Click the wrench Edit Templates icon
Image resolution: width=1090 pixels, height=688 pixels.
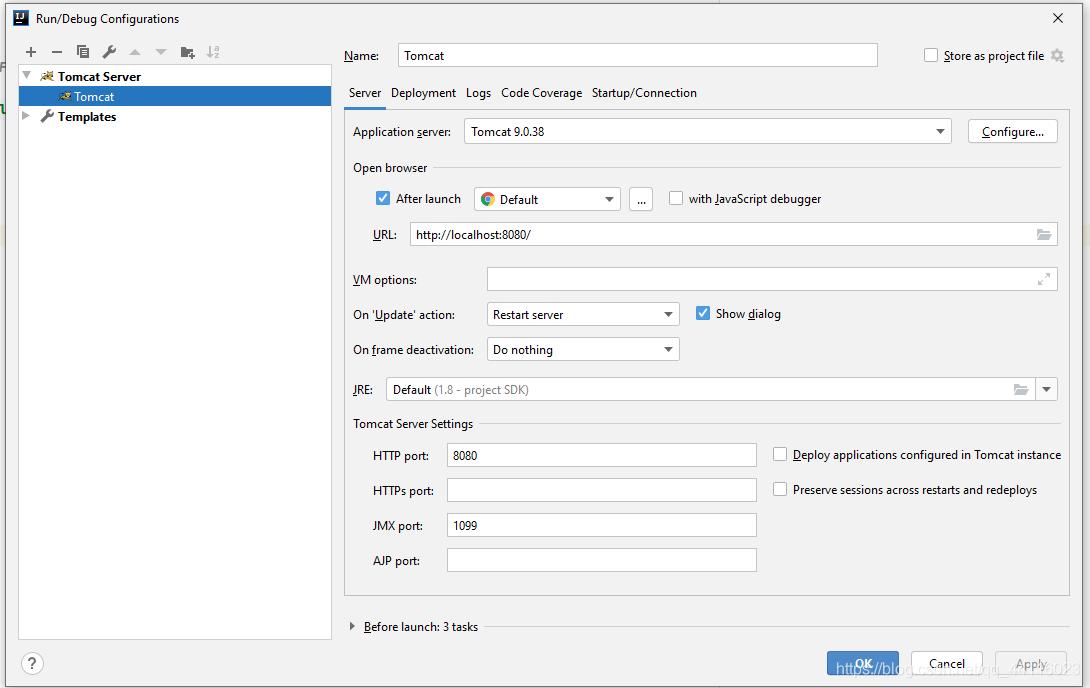click(x=109, y=52)
